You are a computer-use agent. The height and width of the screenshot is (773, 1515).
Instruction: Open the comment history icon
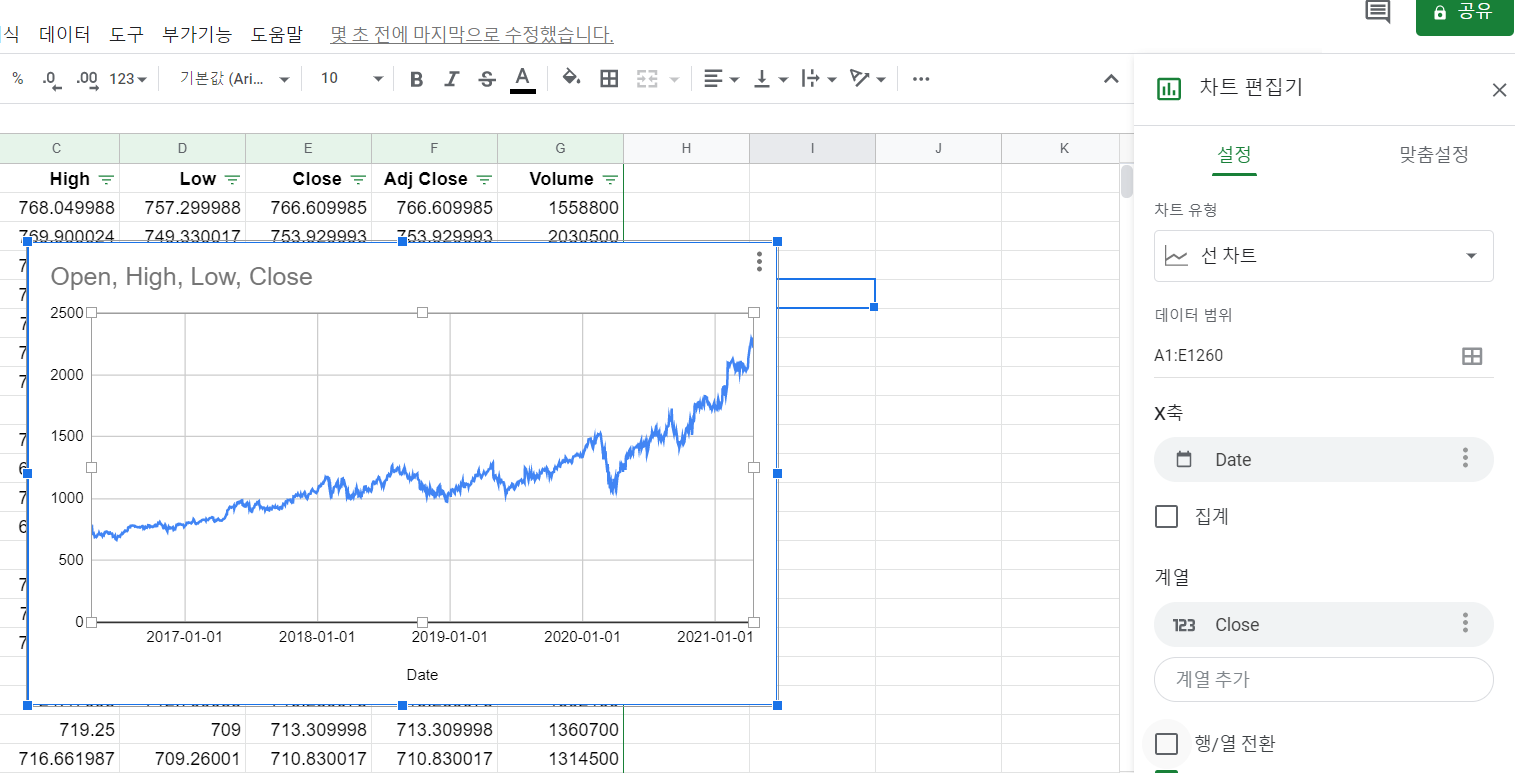coord(1378,12)
